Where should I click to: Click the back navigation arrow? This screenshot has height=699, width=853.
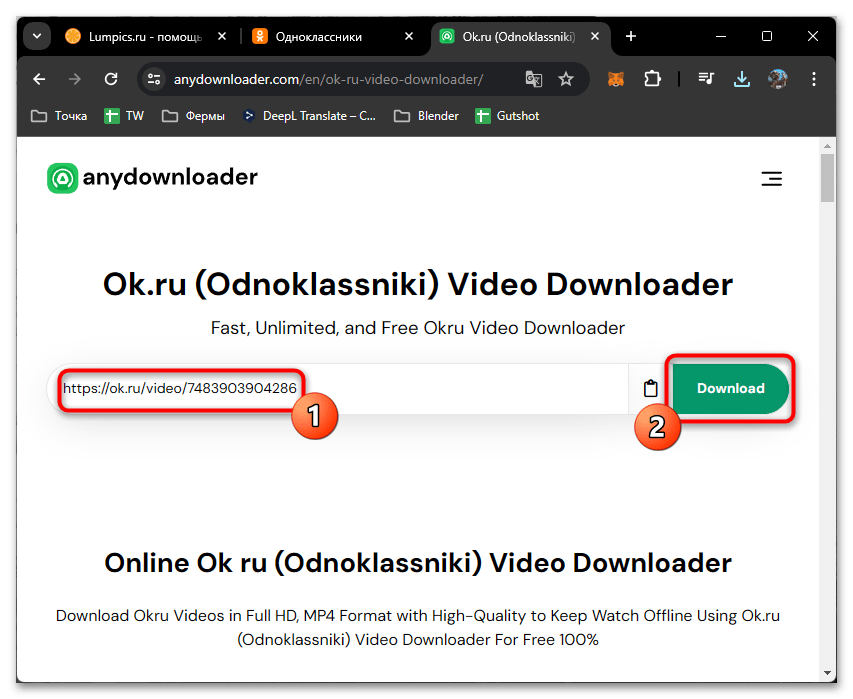(38, 78)
